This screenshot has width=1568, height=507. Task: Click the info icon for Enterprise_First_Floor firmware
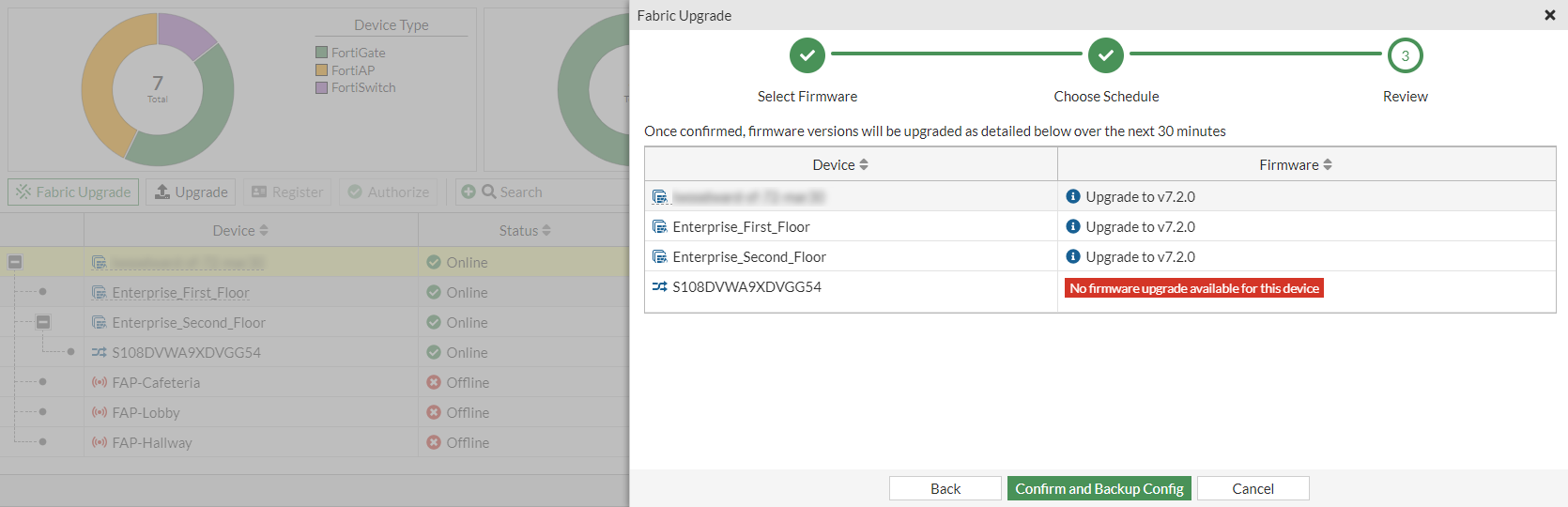[1073, 226]
